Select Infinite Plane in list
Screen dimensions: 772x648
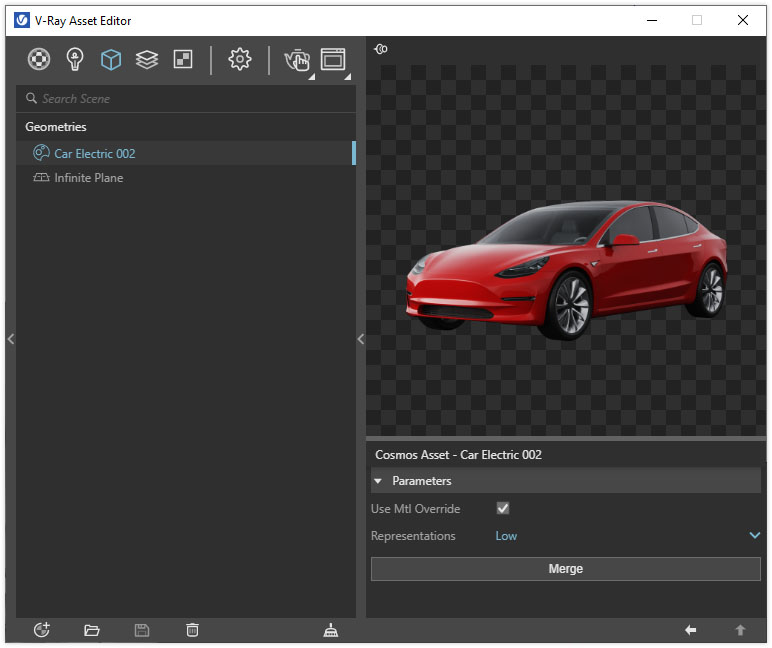[186, 178]
